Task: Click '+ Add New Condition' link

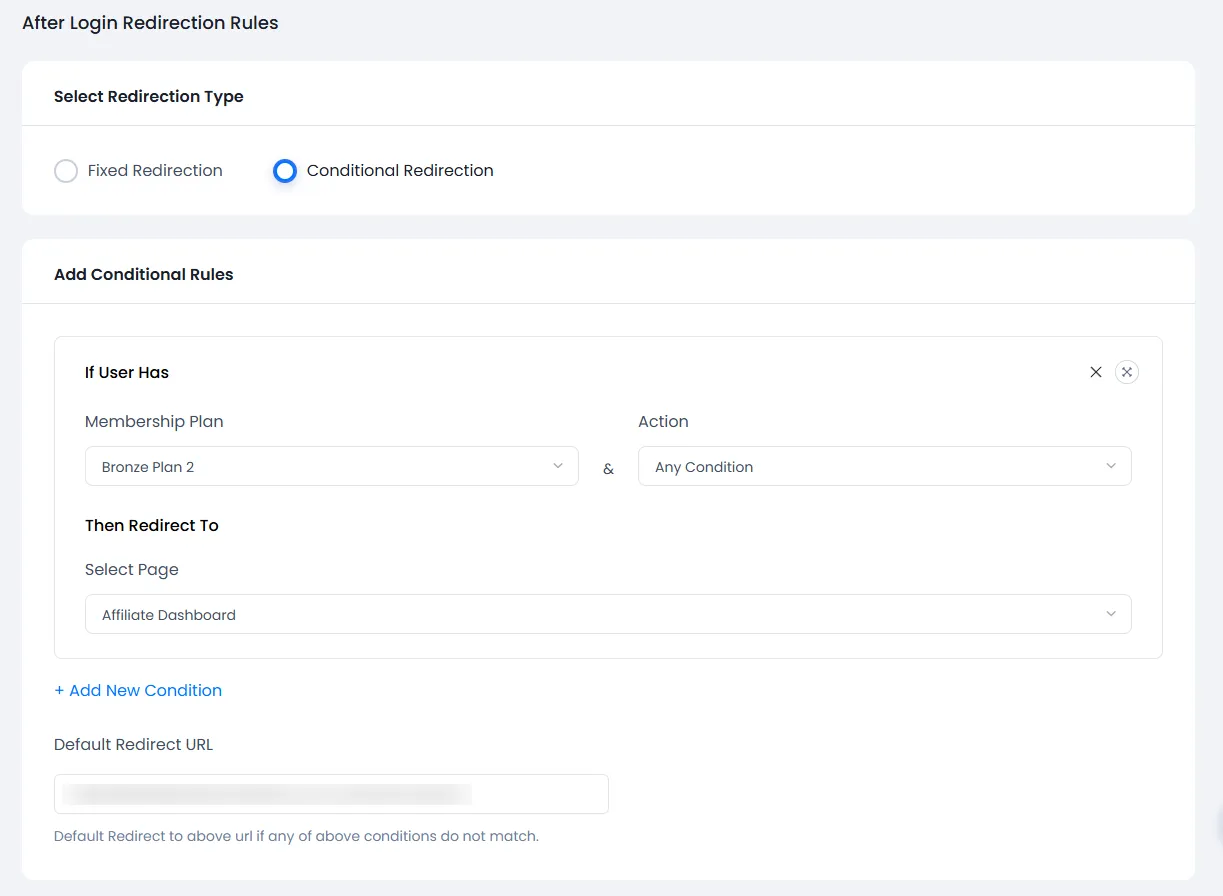Action: coord(138,690)
